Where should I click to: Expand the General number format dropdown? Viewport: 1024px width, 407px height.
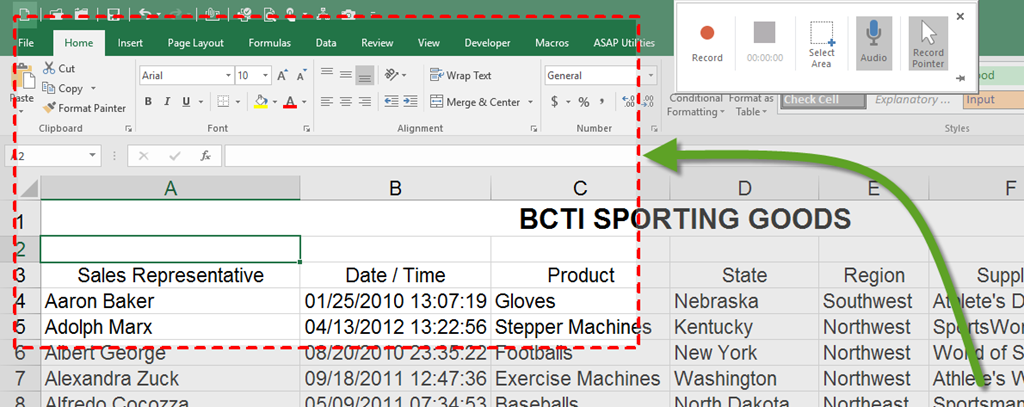[650, 75]
